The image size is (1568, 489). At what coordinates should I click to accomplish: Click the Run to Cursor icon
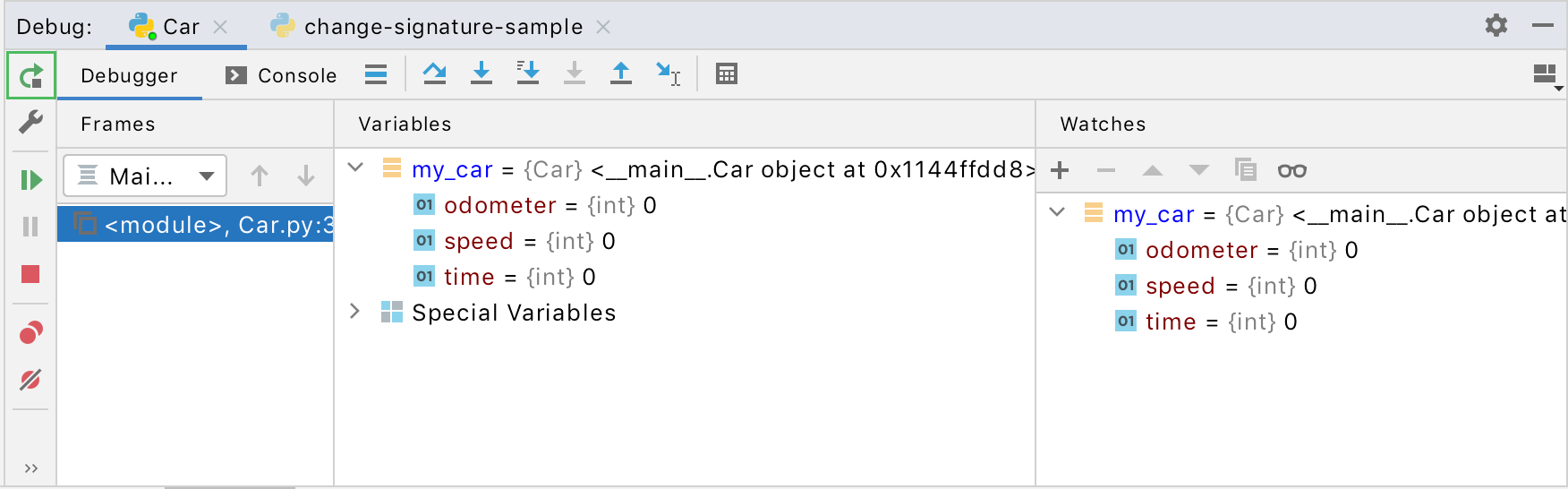coord(668,74)
